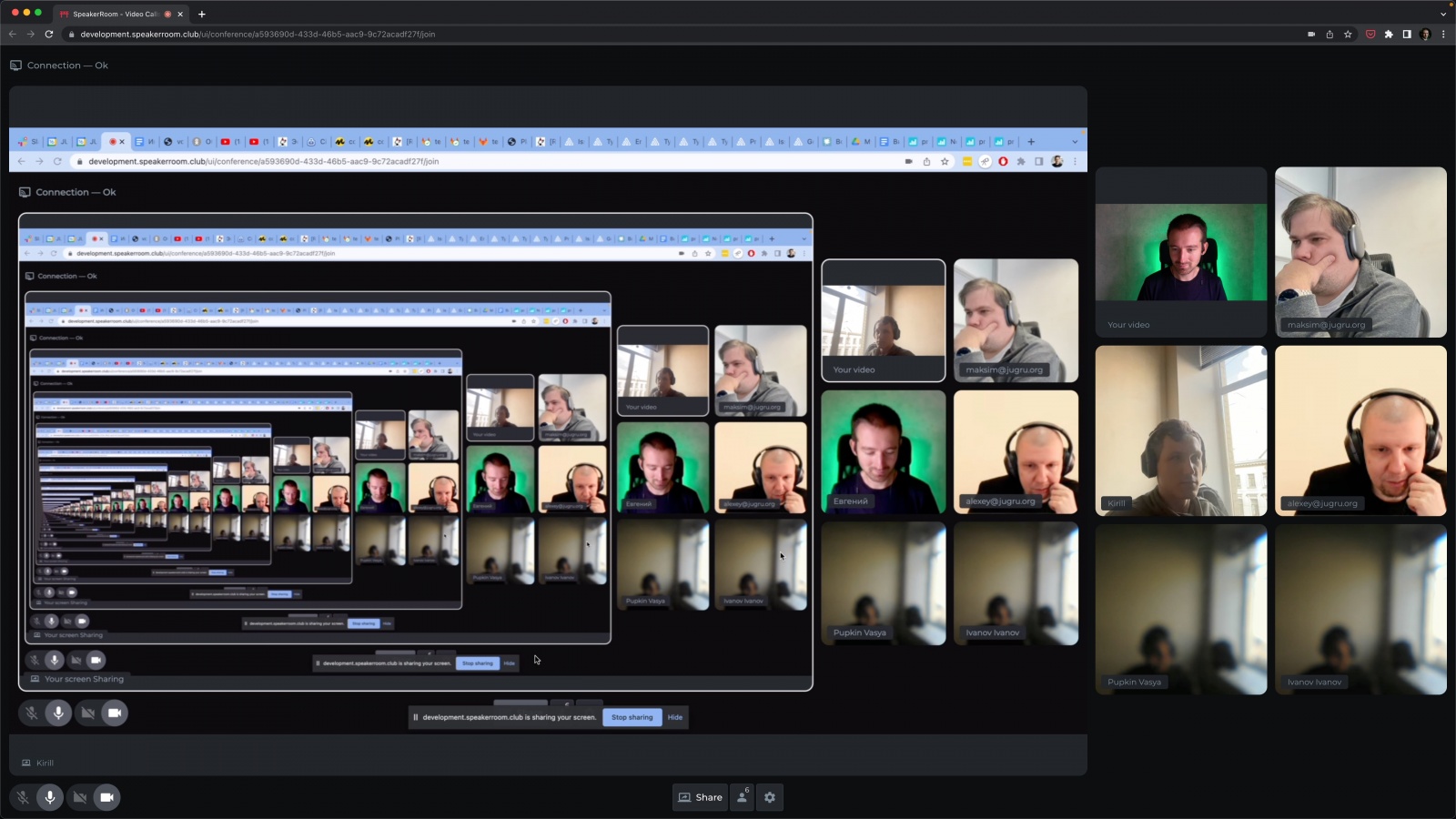Select the large alexey@jugru.org video tile
1456x819 pixels.
1360,430
